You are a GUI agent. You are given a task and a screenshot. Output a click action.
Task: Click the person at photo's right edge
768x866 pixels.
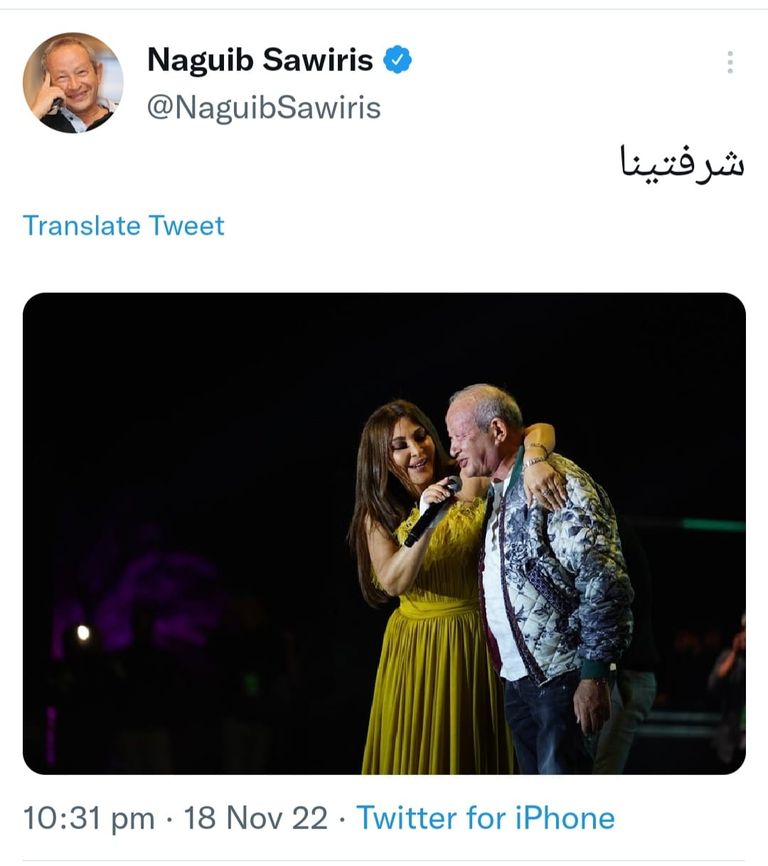[728, 680]
